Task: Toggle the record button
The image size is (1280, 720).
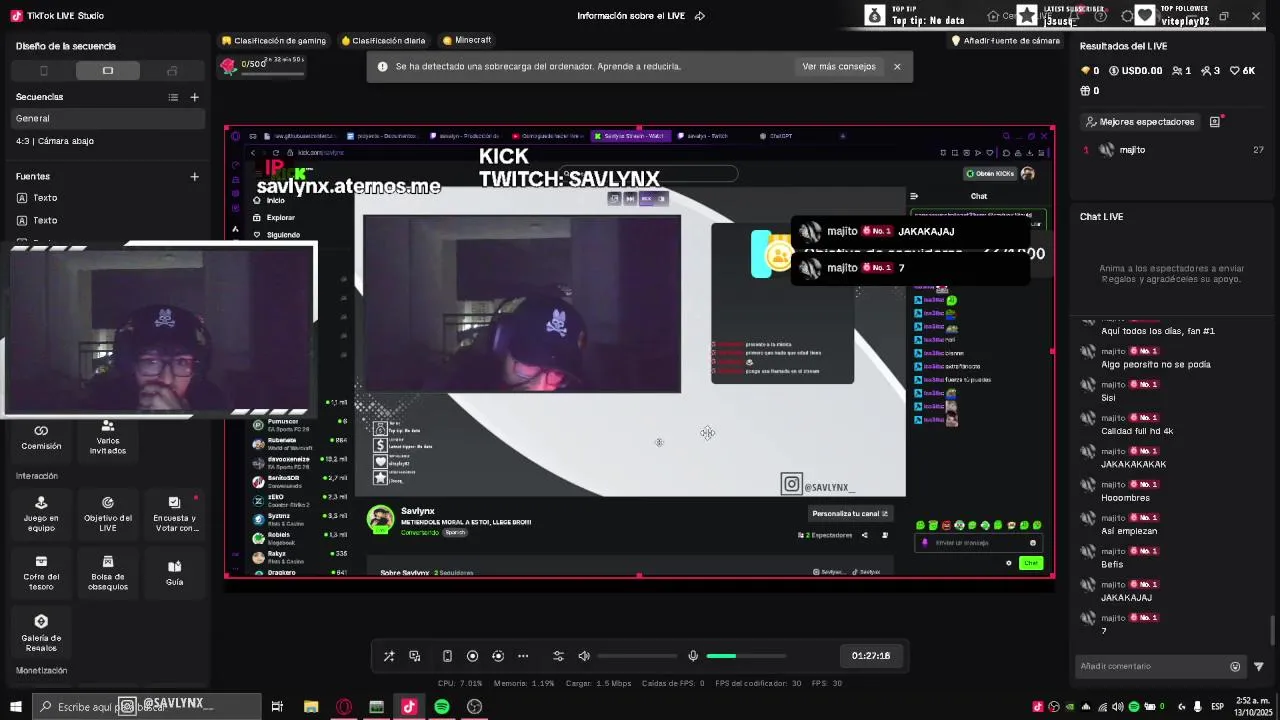Action: click(473, 656)
